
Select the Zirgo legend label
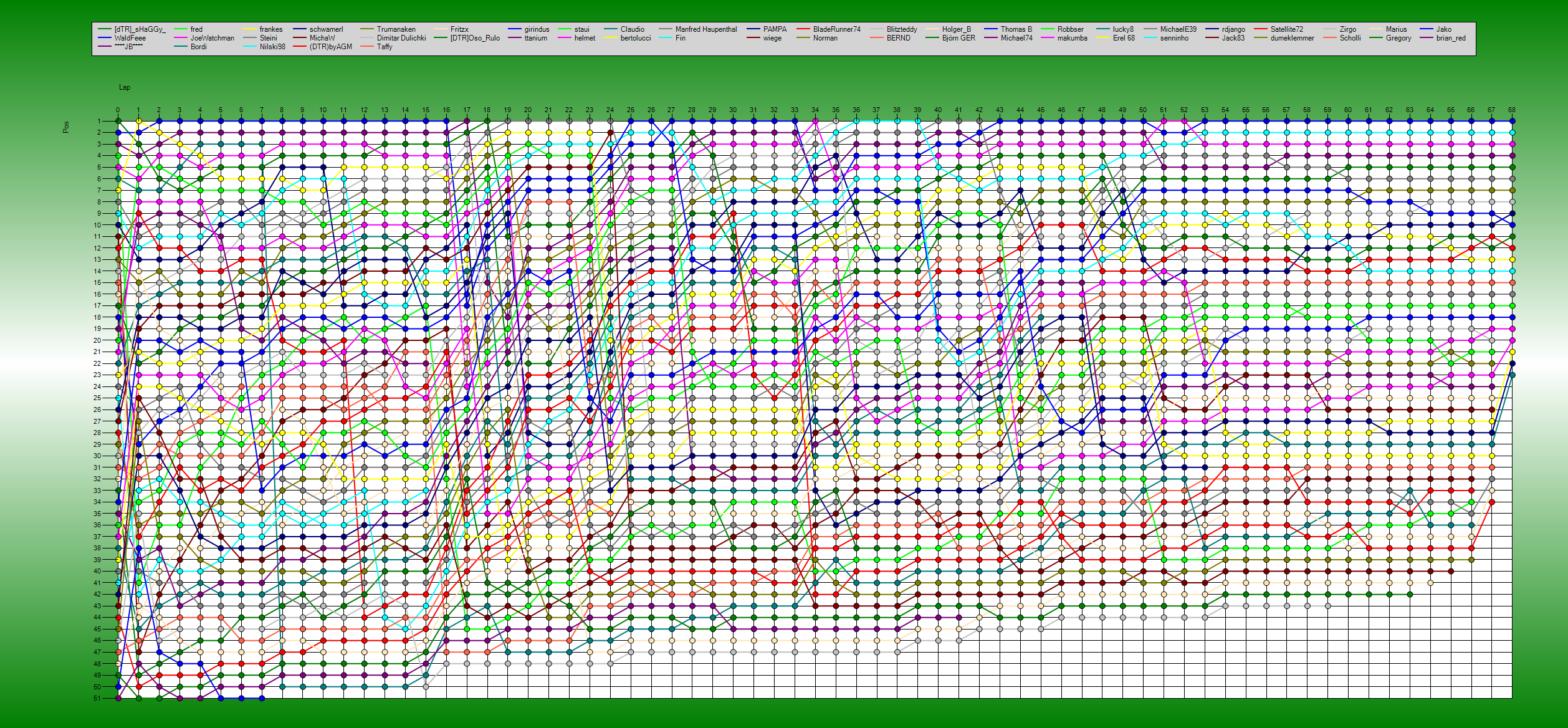pos(1348,29)
